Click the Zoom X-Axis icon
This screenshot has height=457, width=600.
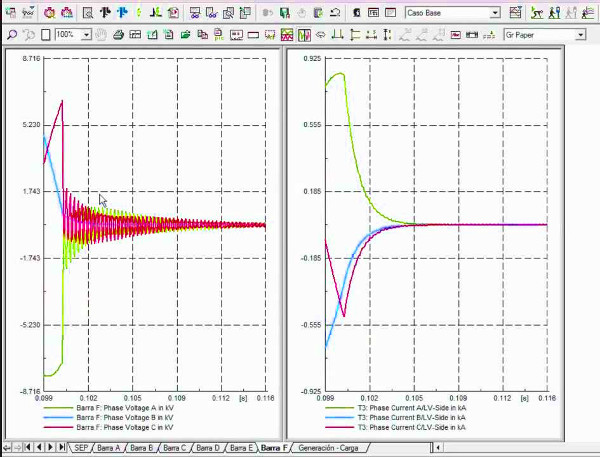(x=371, y=35)
